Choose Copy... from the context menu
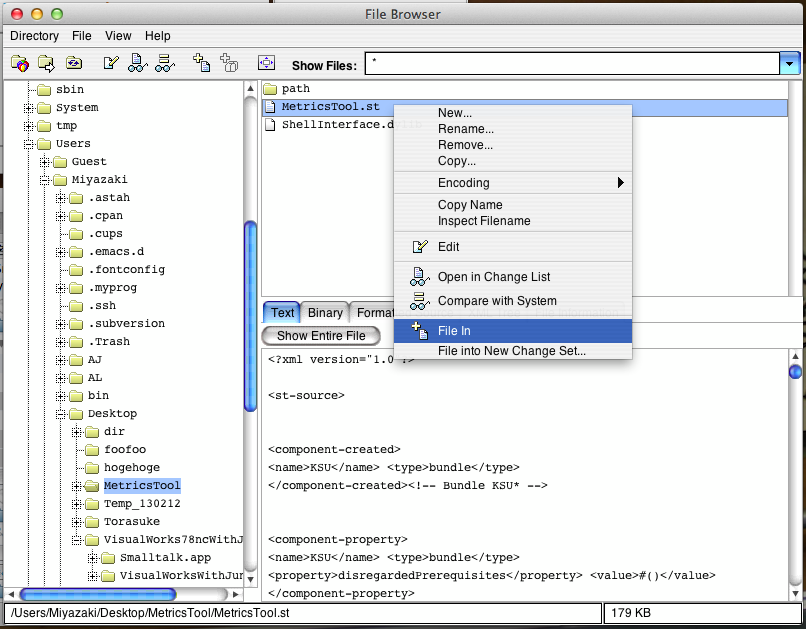Viewport: 806px width, 629px height. click(x=512, y=161)
